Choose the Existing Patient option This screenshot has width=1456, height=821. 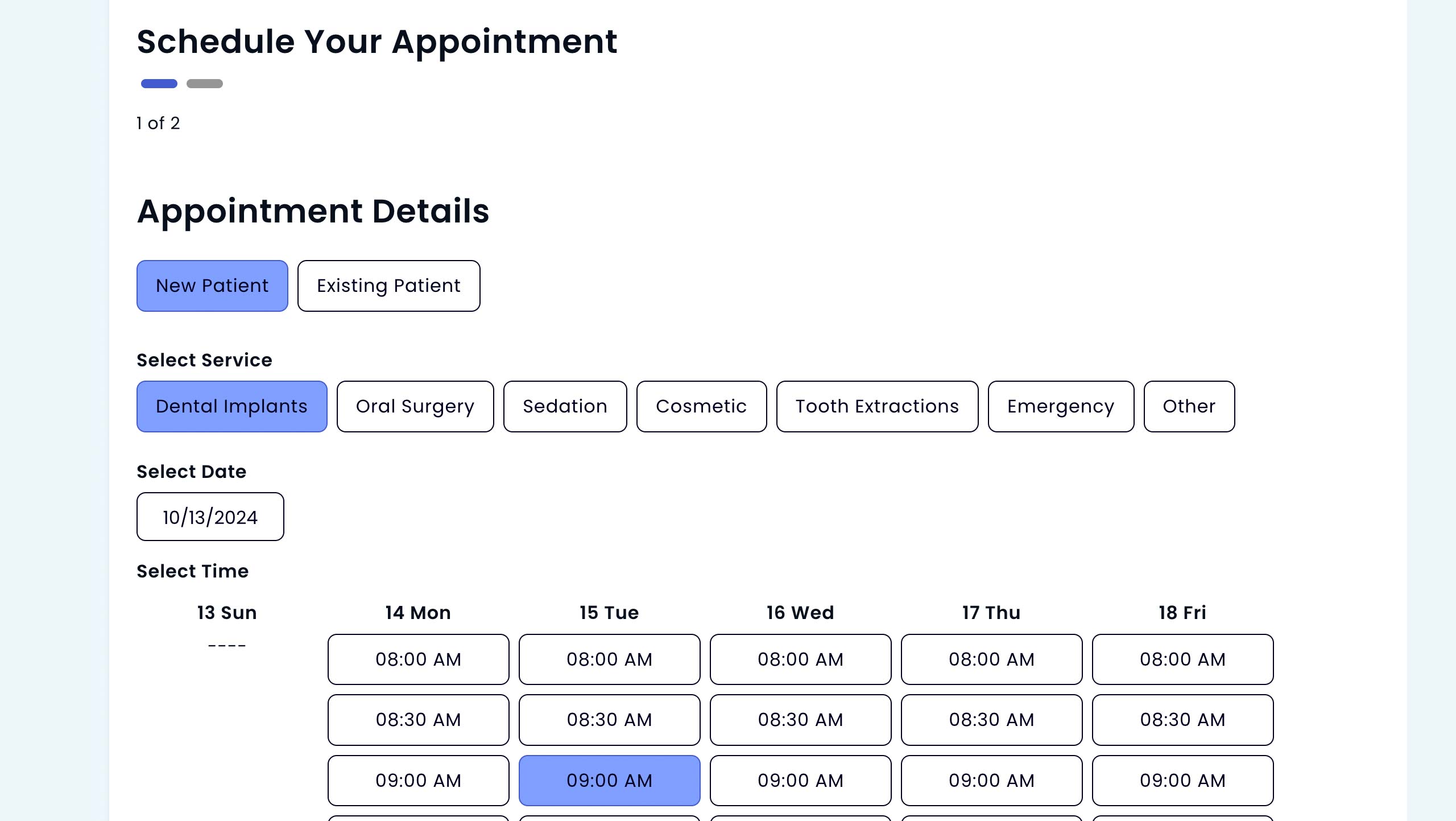coord(388,286)
